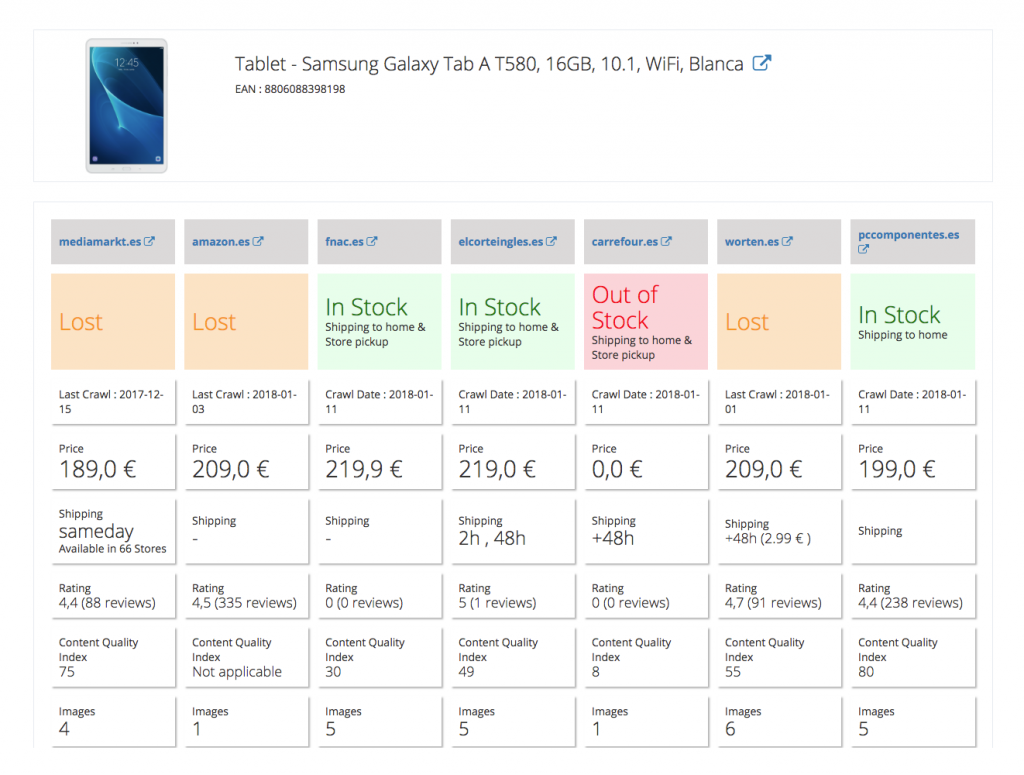Click the 4,4 (88 reviews) rating
1024x775 pixels.
tap(107, 603)
